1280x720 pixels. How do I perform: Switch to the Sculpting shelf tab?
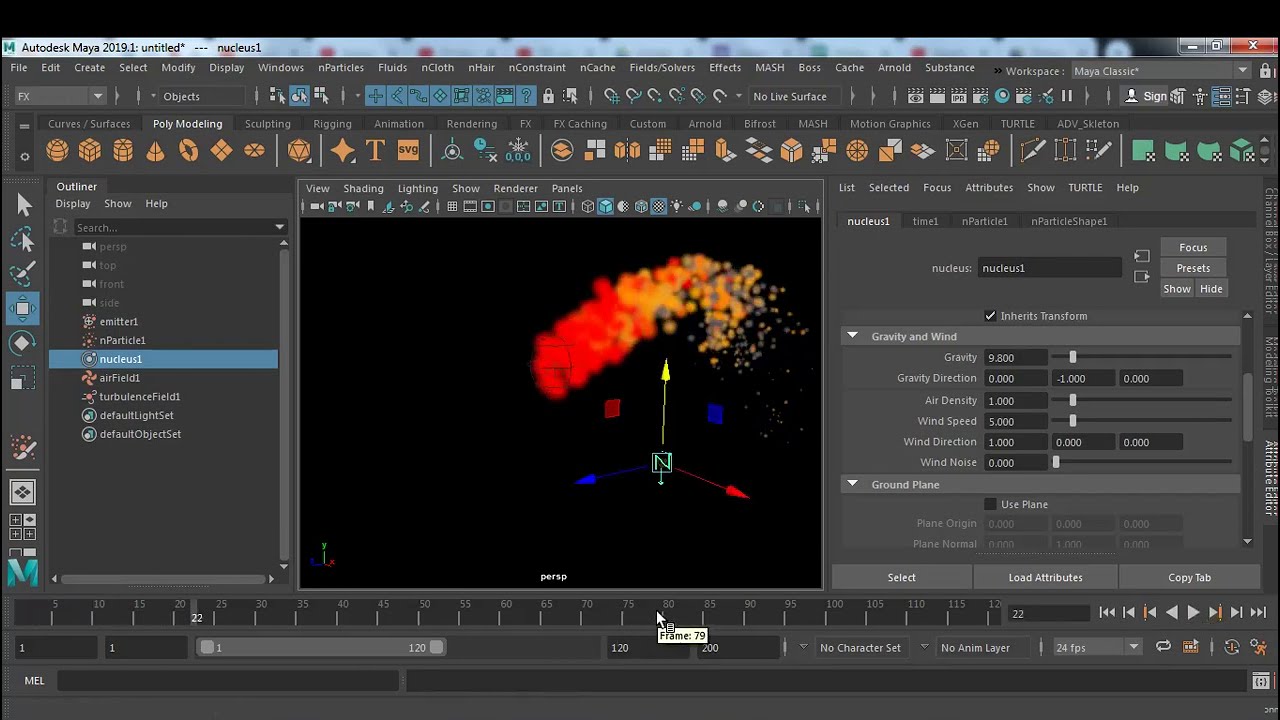pos(268,124)
